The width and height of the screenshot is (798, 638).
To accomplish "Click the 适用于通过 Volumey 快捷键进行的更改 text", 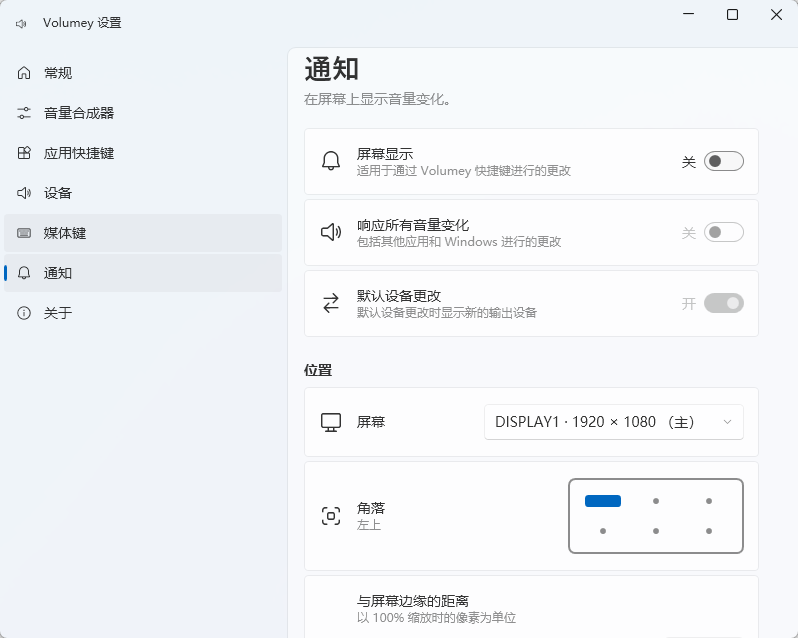I will [x=464, y=170].
